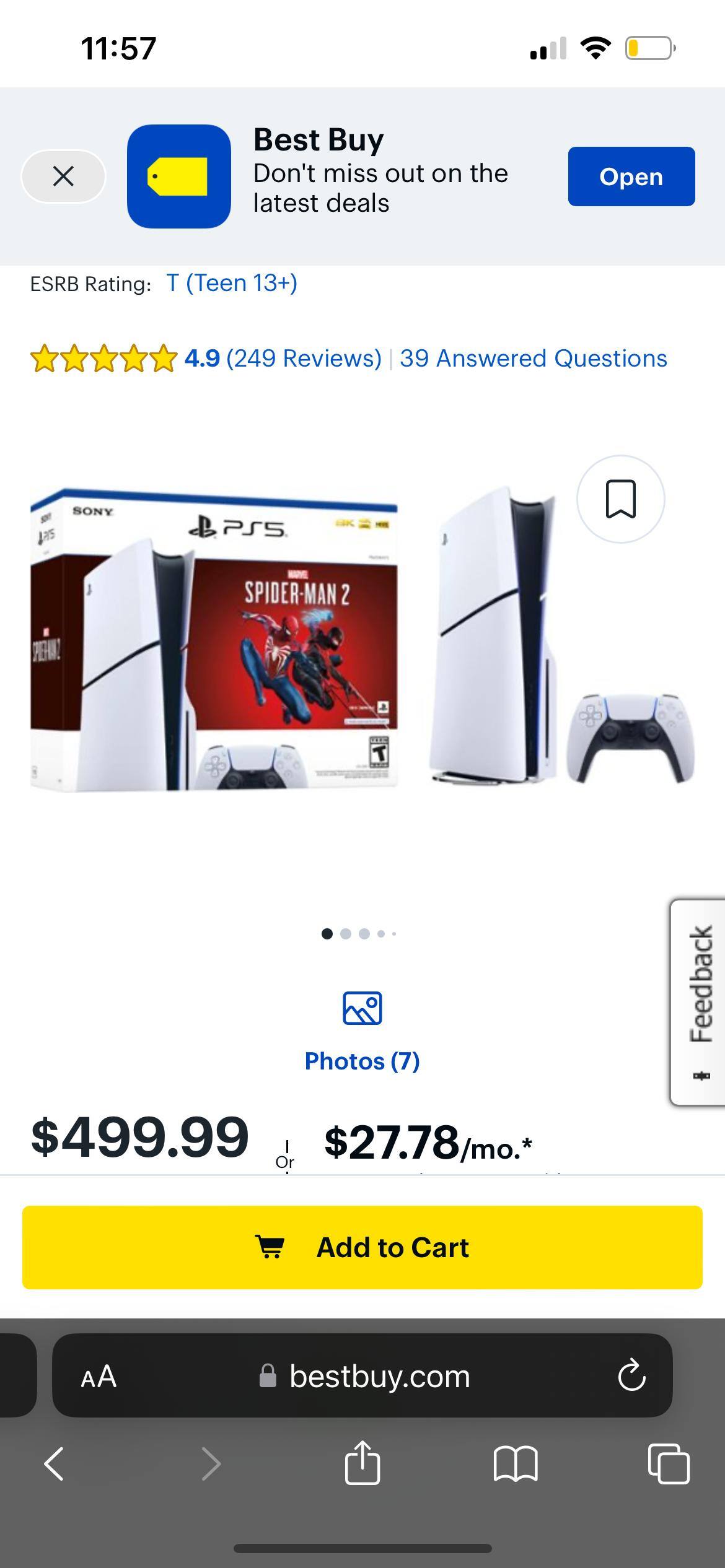Add the PS5 bundle to cart
Image resolution: width=725 pixels, height=1568 pixels.
362,1248
